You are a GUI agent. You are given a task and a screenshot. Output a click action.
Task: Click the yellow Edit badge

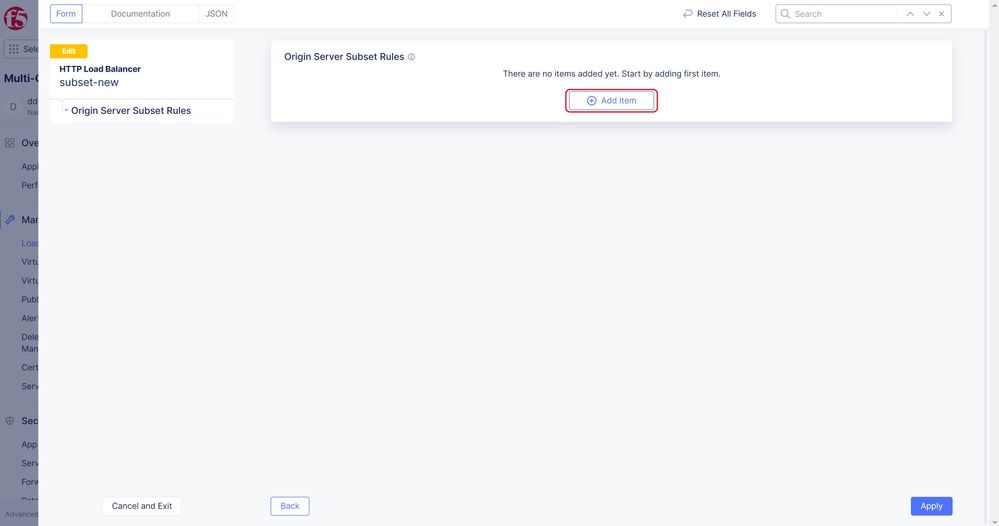tap(69, 51)
